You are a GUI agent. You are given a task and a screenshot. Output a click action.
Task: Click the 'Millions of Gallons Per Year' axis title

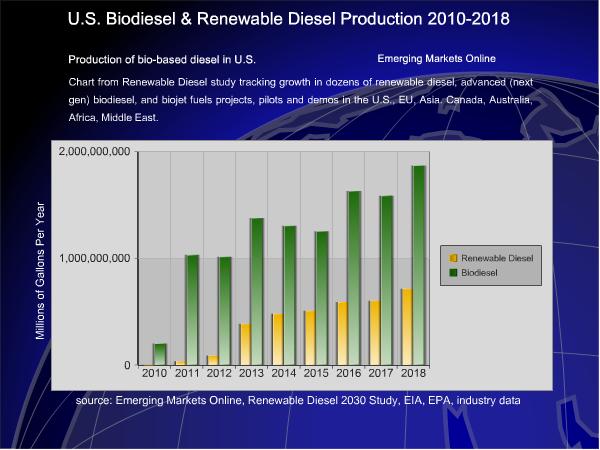40,271
